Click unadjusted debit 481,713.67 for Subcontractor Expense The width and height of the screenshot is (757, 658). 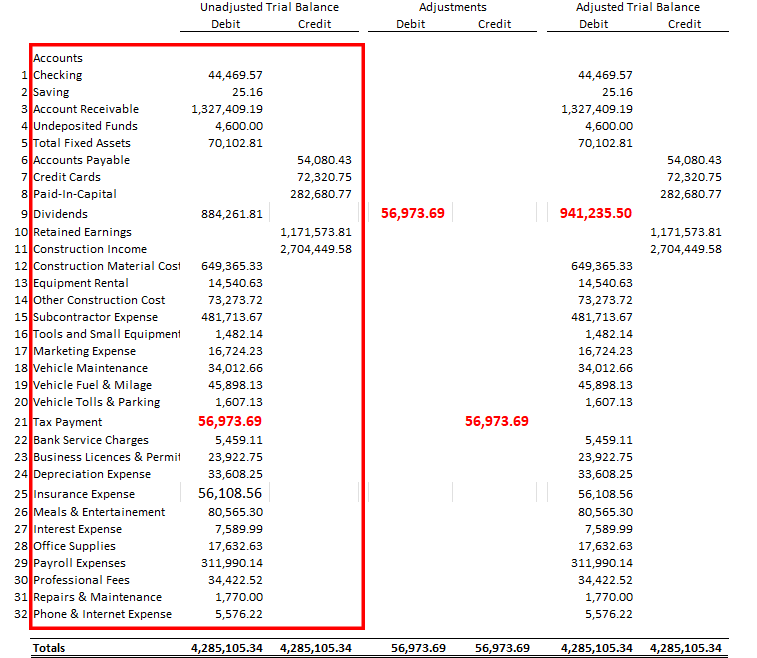[232, 317]
